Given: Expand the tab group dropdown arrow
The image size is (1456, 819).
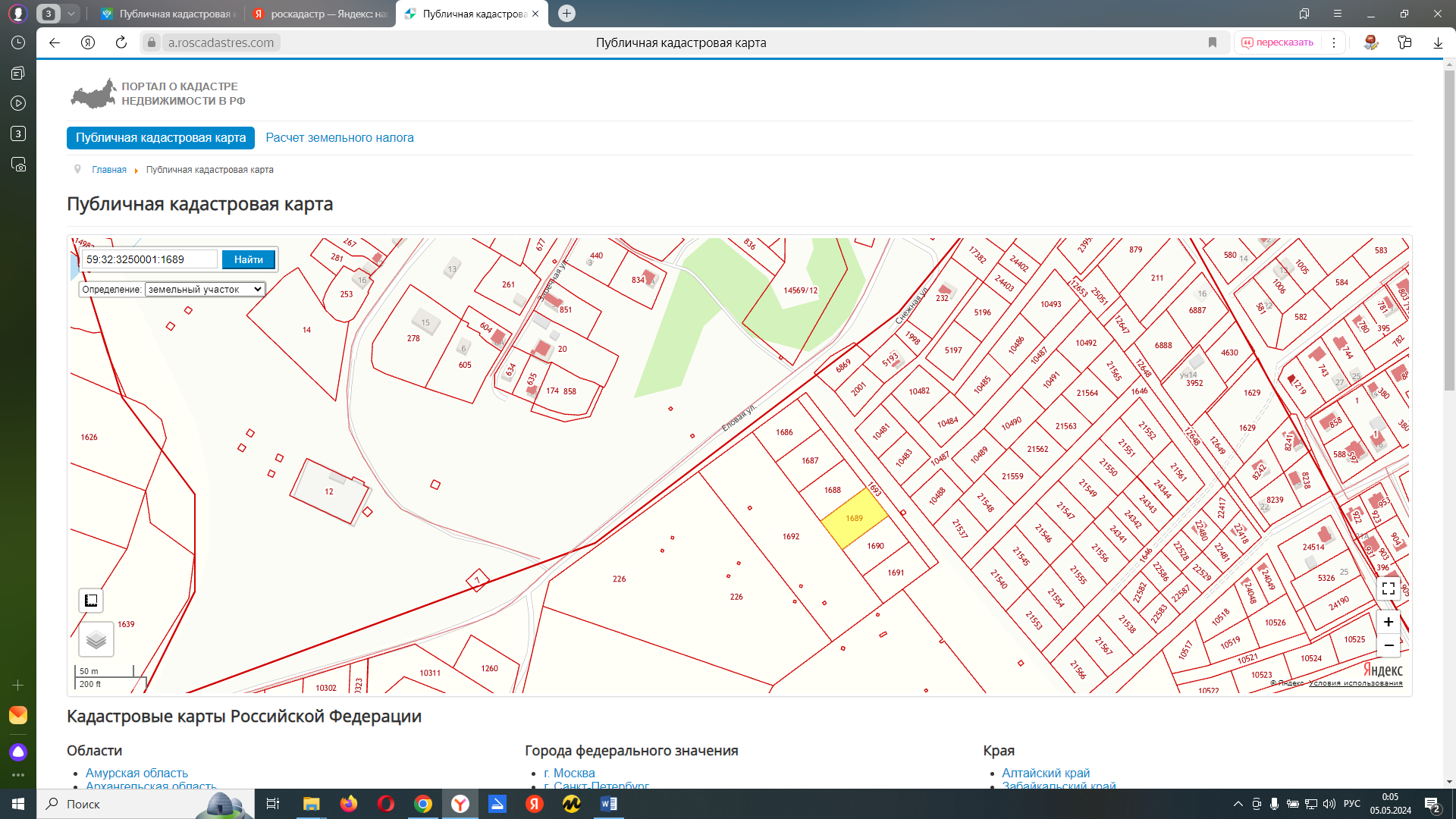Looking at the screenshot, I should [71, 14].
